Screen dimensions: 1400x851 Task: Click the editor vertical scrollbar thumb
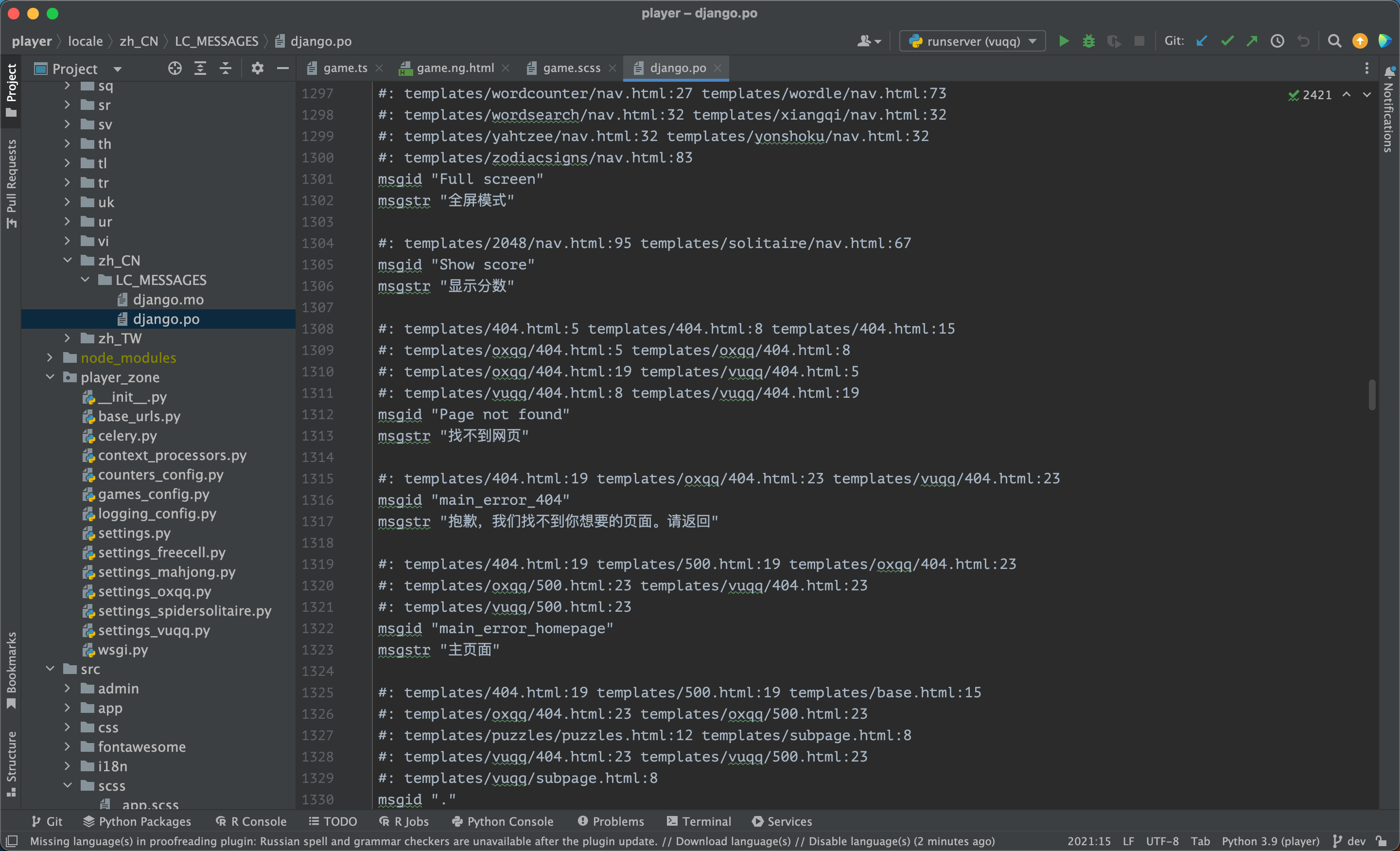1372,395
